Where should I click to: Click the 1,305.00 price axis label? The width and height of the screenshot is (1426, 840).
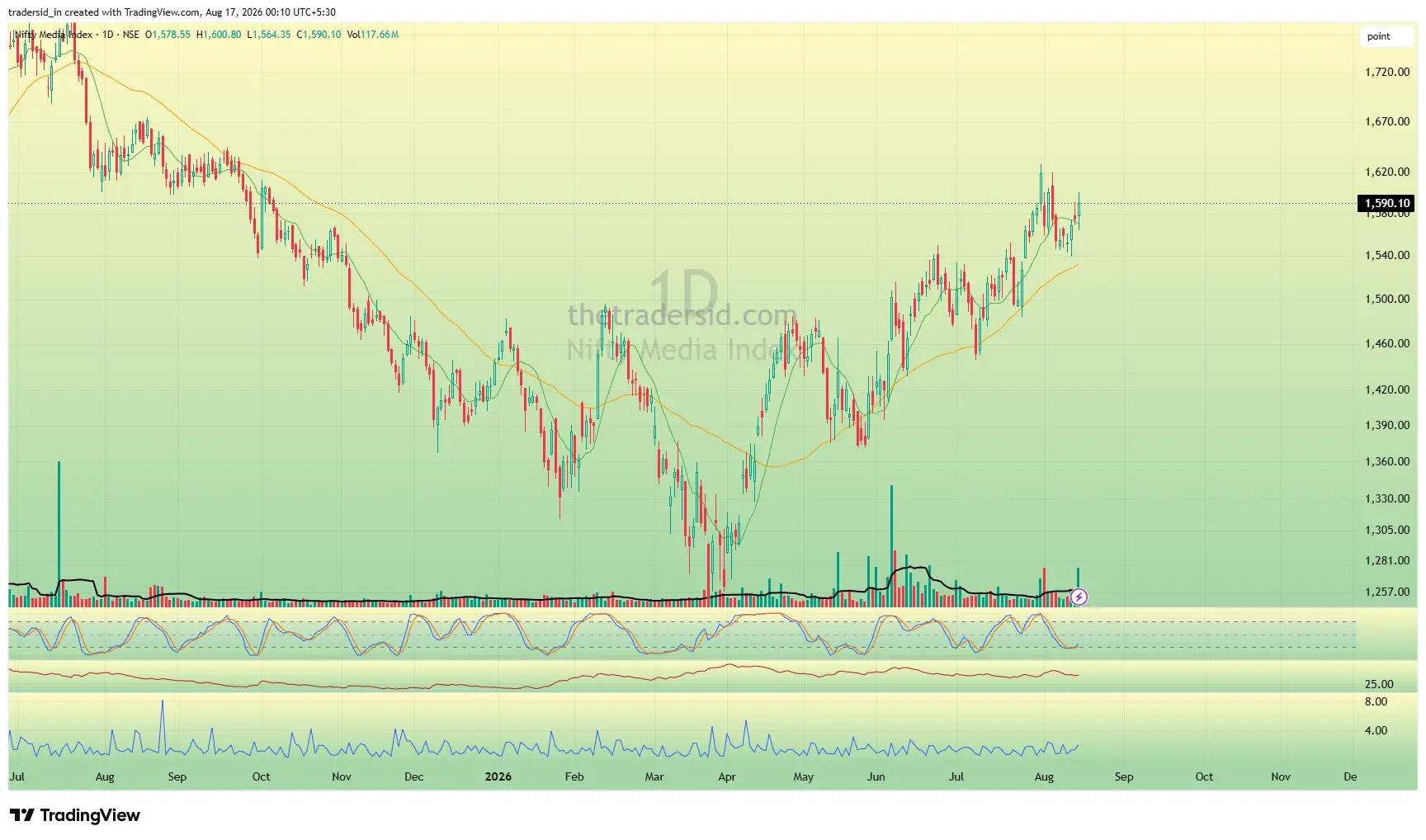tap(1387, 530)
